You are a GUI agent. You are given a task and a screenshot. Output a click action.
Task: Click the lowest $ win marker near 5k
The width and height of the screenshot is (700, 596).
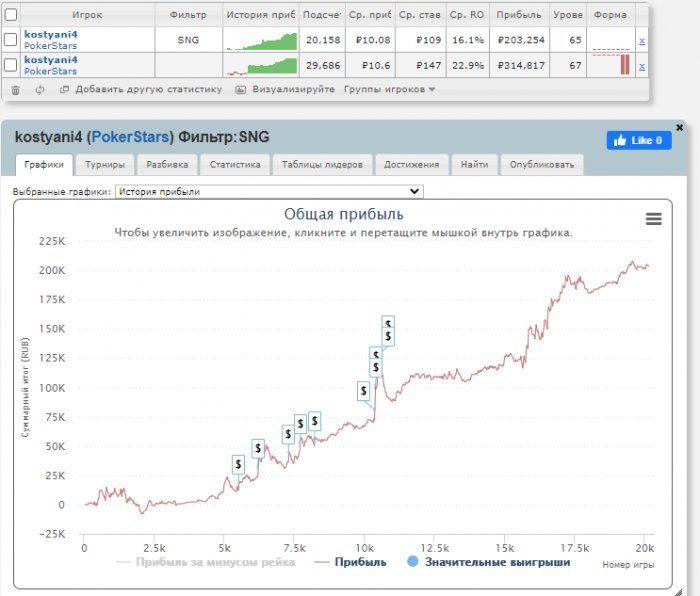click(x=238, y=465)
